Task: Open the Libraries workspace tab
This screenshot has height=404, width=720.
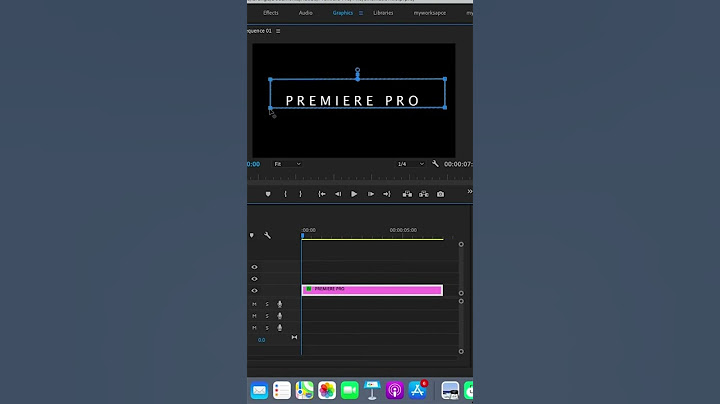Action: tap(383, 13)
